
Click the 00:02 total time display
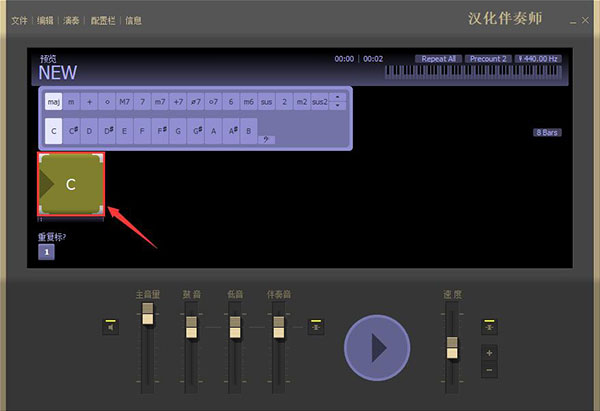tap(373, 59)
